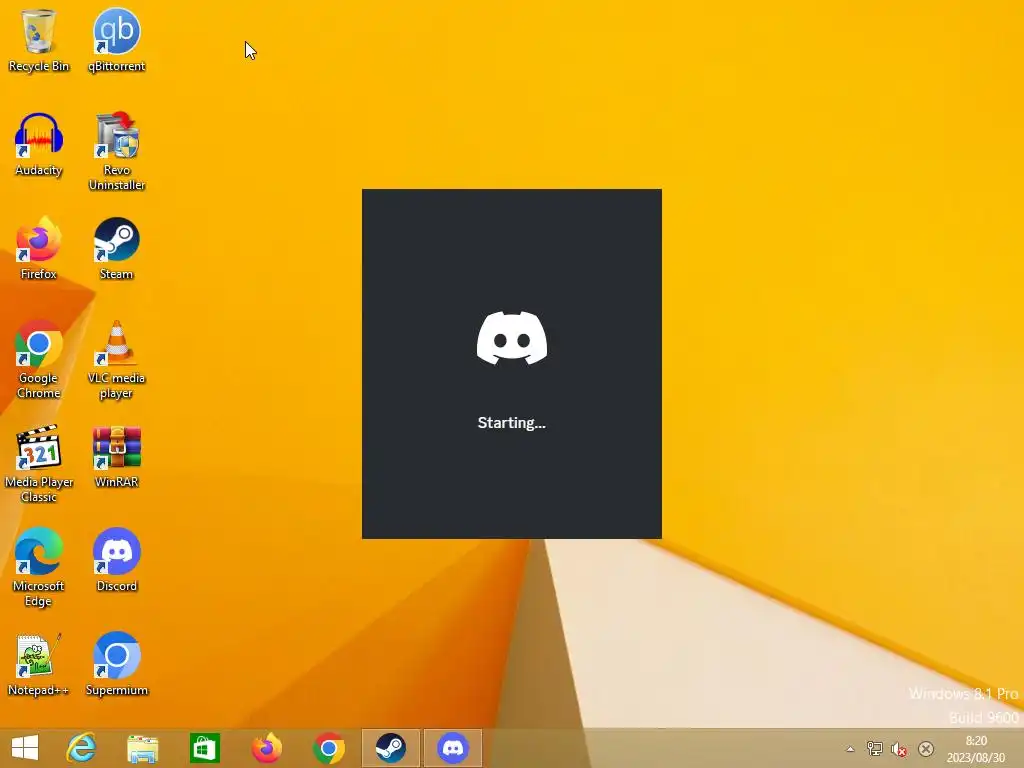The image size is (1024, 768).
Task: Click the Discord logo in splash window
Action: pos(512,338)
